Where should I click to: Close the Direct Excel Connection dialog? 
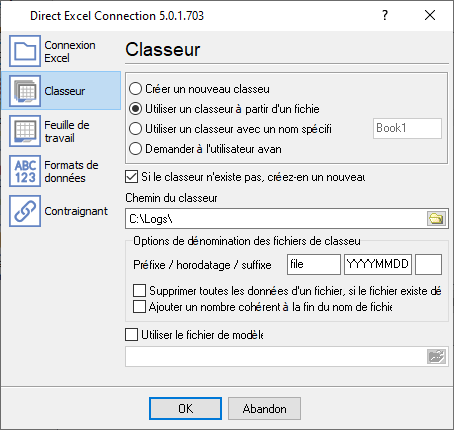click(x=430, y=15)
